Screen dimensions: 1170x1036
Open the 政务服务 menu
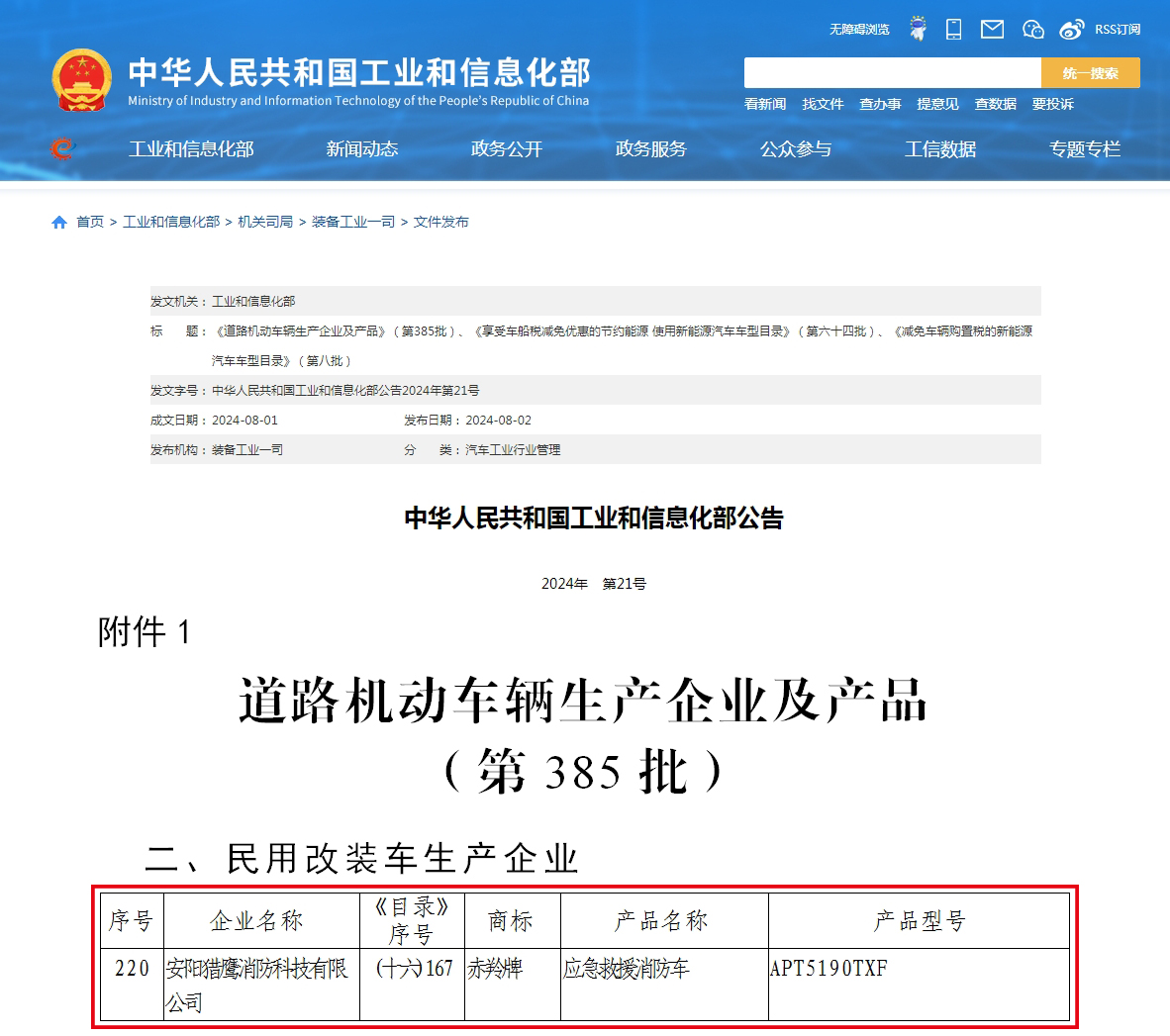651,149
